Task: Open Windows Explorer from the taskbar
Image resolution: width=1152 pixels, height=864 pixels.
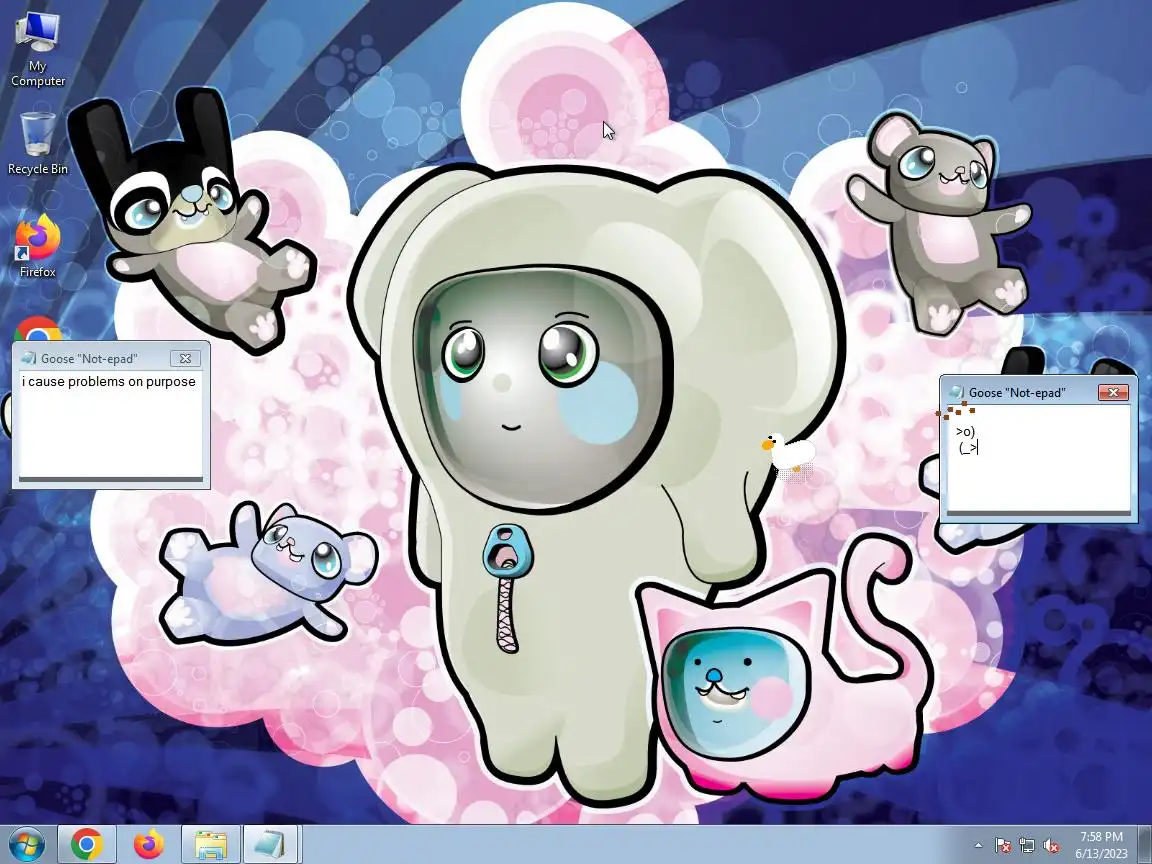Action: pos(211,845)
